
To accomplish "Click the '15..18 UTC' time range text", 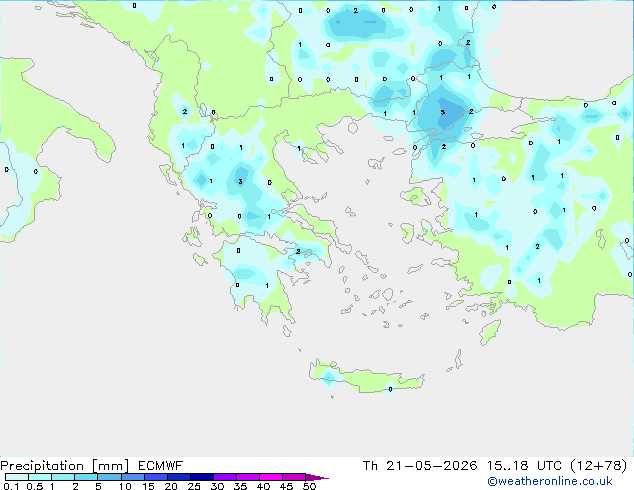I will coord(524,466).
